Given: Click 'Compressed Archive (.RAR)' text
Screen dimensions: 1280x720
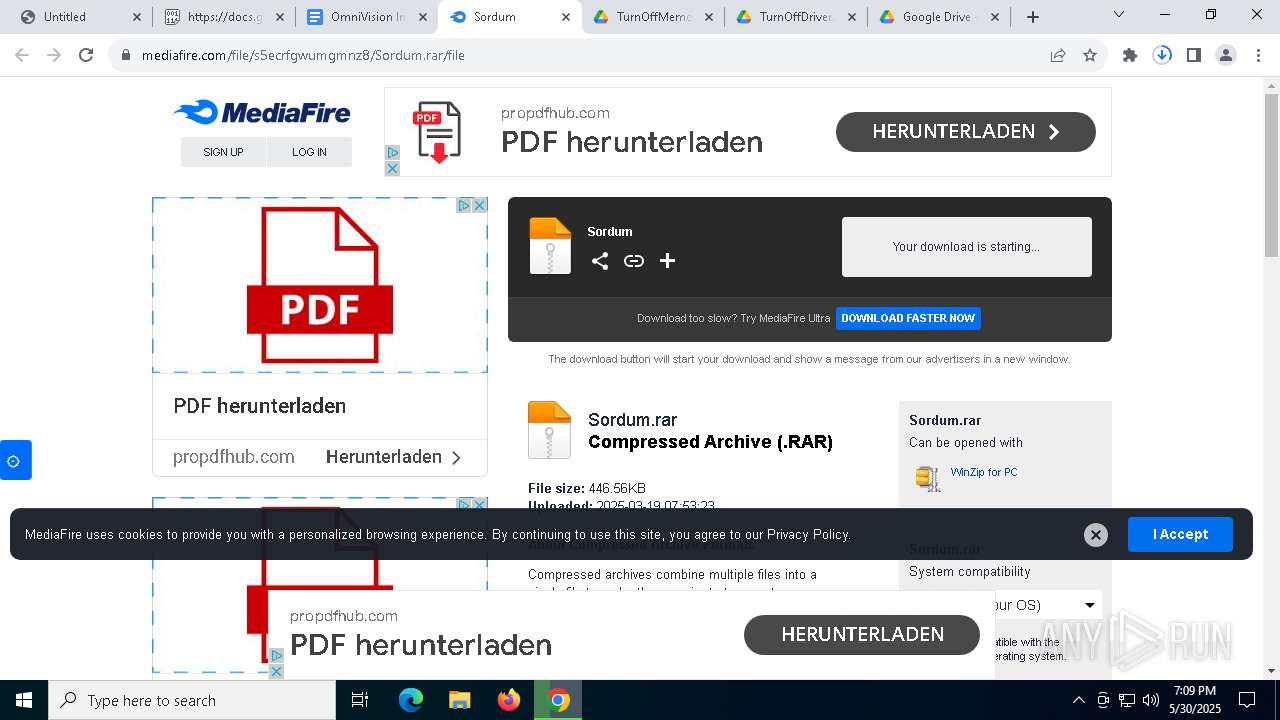Looking at the screenshot, I should [x=710, y=442].
